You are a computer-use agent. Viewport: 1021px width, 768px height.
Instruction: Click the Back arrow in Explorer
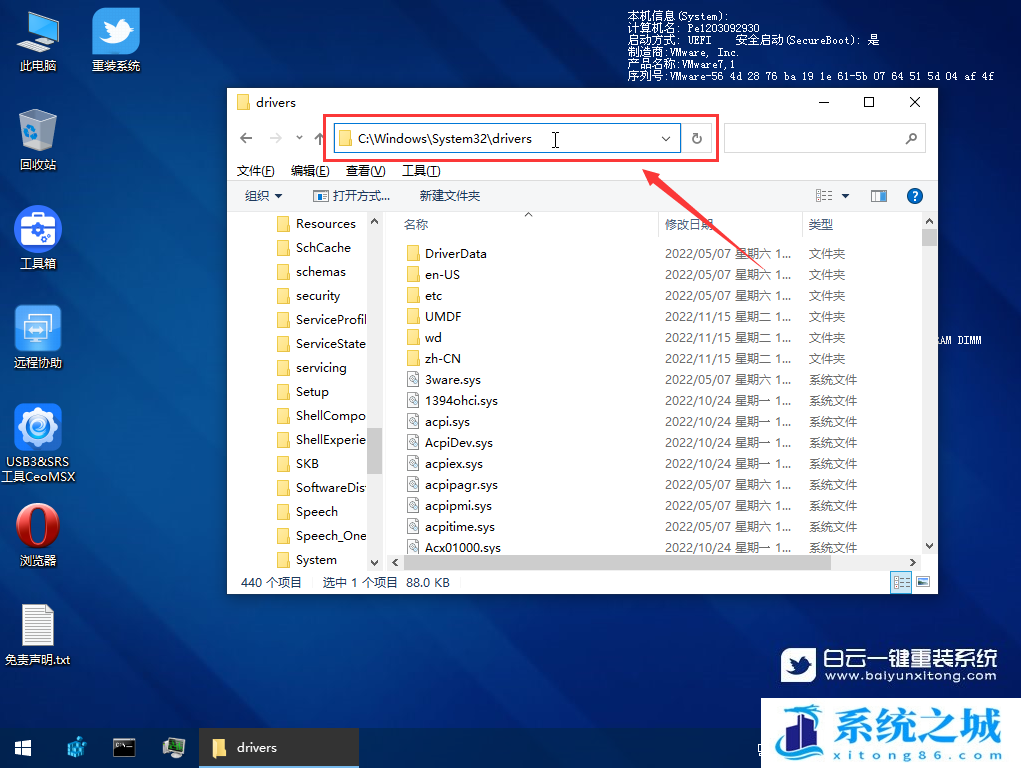click(x=246, y=138)
